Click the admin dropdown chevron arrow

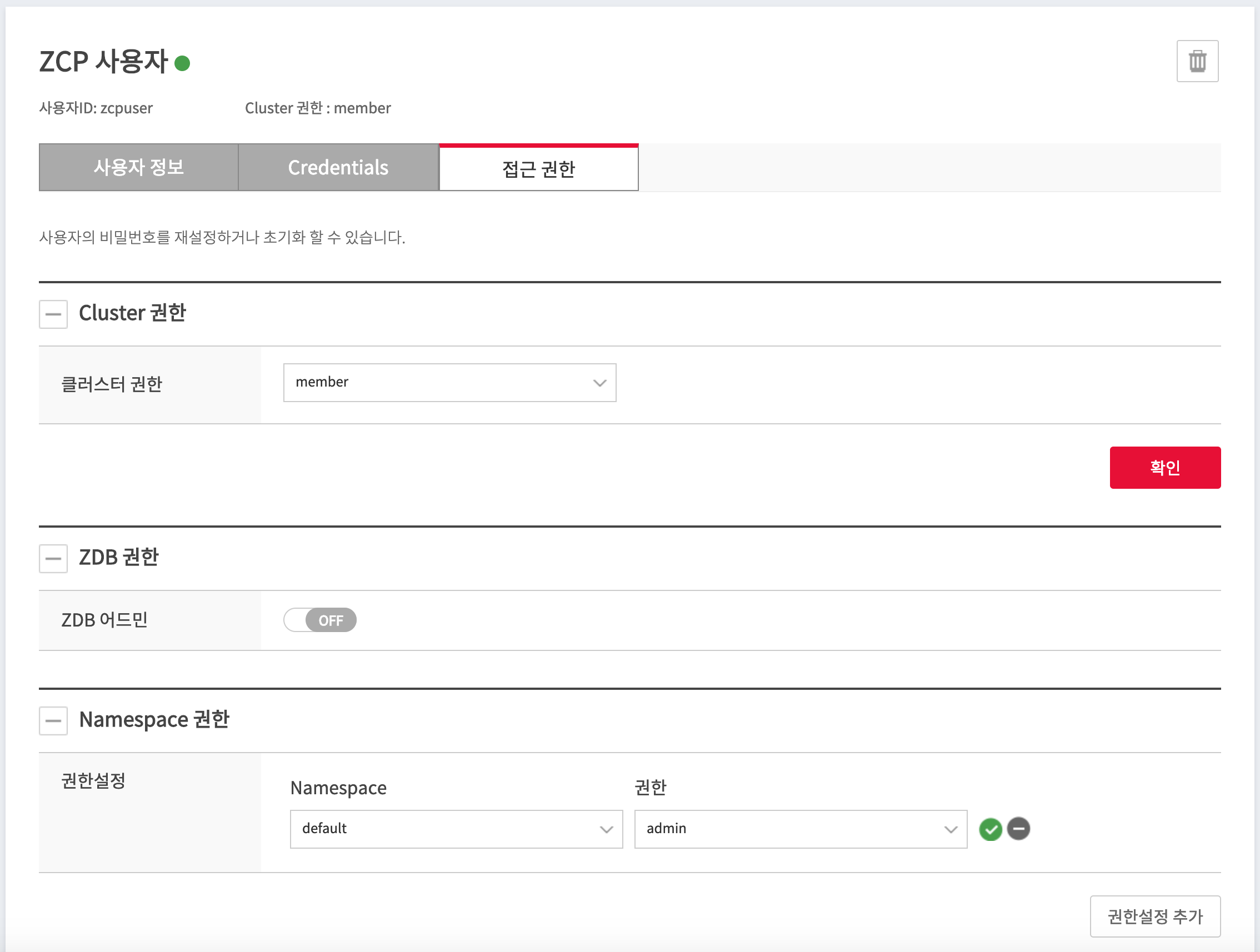[x=950, y=830]
